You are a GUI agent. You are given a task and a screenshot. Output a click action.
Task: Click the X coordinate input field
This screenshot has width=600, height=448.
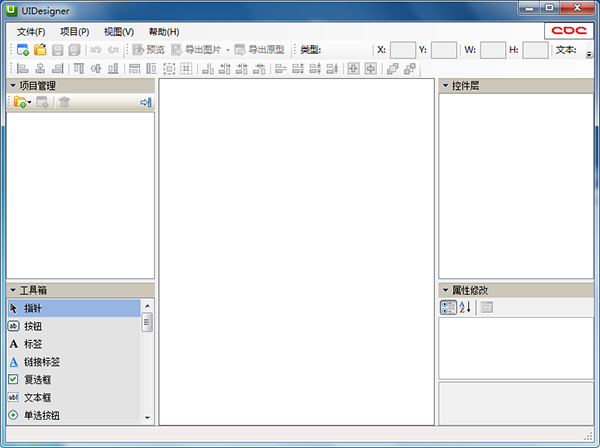click(x=402, y=49)
